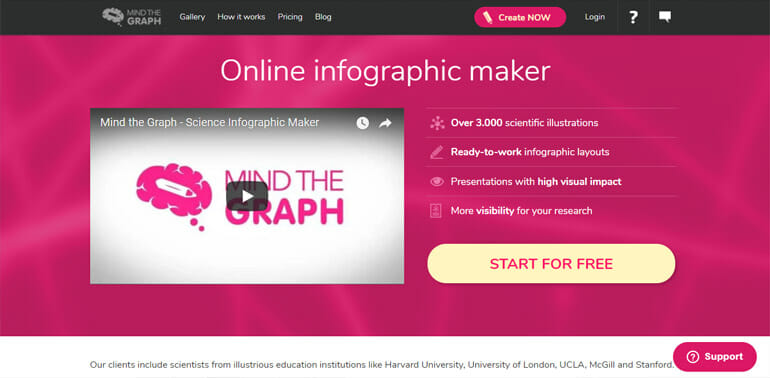Viewport: 770px width, 378px height.
Task: Go to the Pricing page
Action: click(x=290, y=17)
